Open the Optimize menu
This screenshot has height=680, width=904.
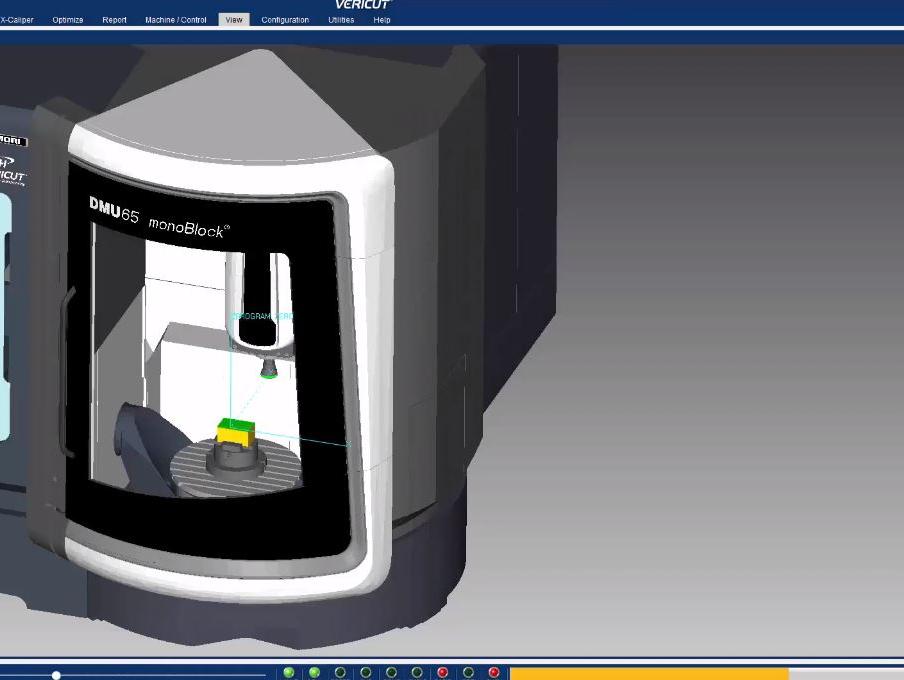point(68,20)
